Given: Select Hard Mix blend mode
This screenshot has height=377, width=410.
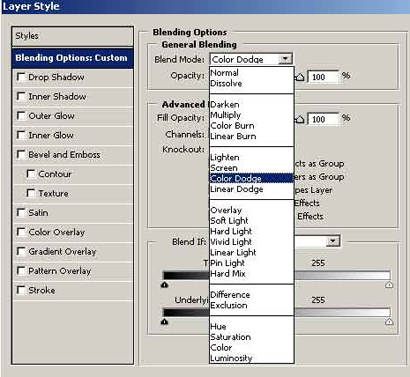Looking at the screenshot, I should pos(251,274).
